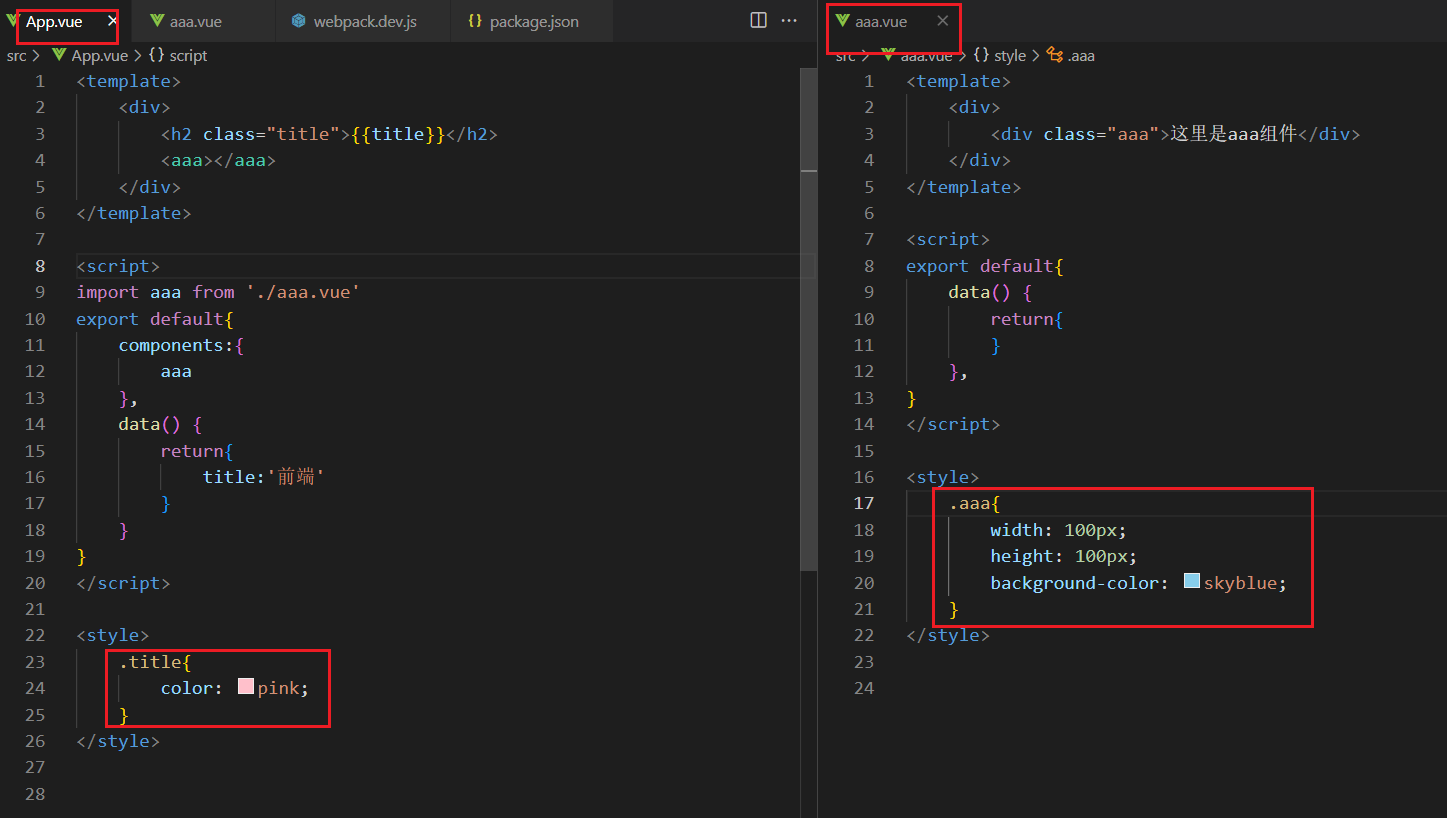Image resolution: width=1447 pixels, height=818 pixels.
Task: Click the h2 class="title" line
Action: tap(329, 134)
